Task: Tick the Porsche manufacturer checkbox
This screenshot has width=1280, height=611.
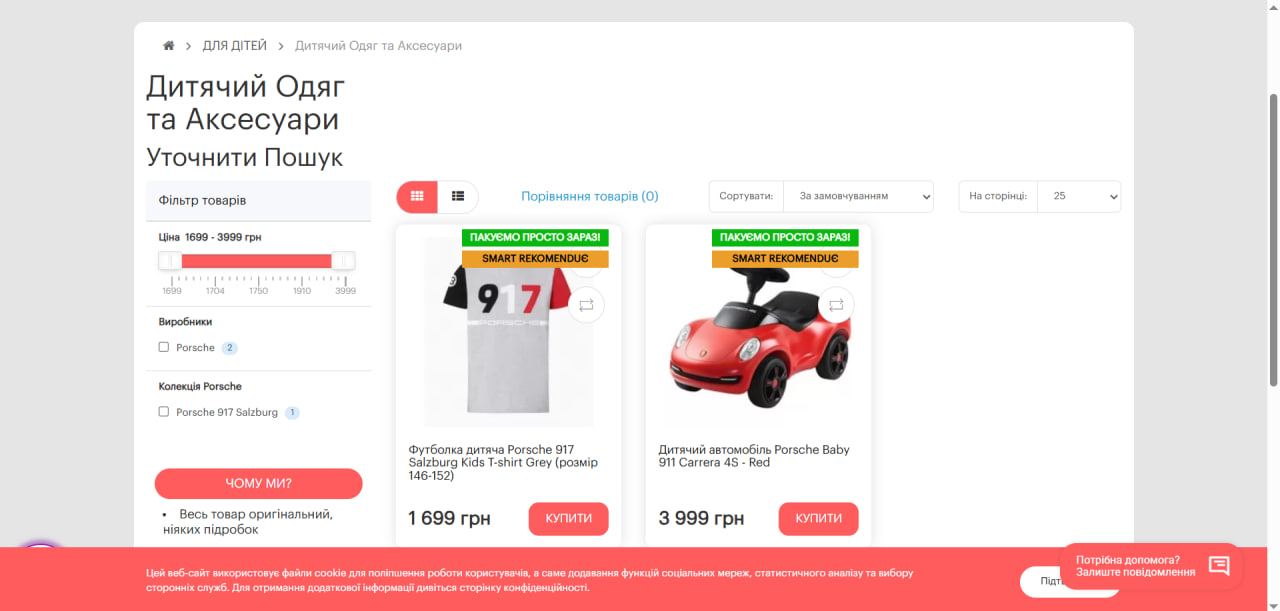Action: 164,347
